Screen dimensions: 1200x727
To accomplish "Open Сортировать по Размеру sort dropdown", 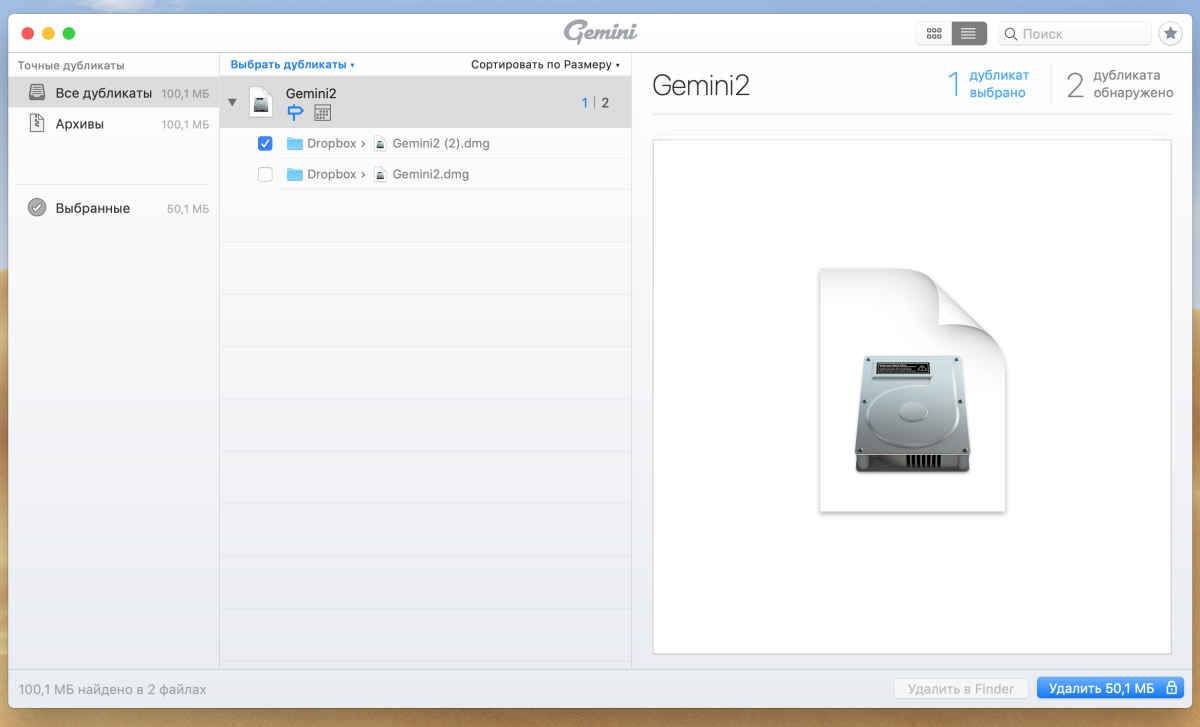I will click(545, 65).
